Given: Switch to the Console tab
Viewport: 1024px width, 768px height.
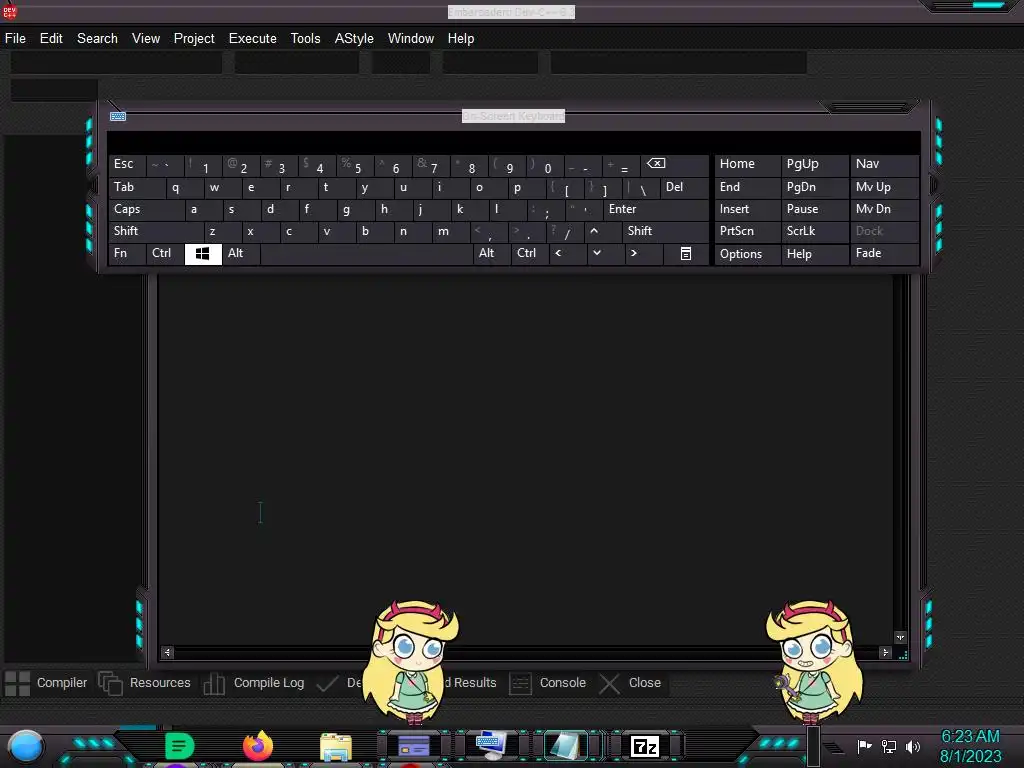Looking at the screenshot, I should click(x=547, y=683).
